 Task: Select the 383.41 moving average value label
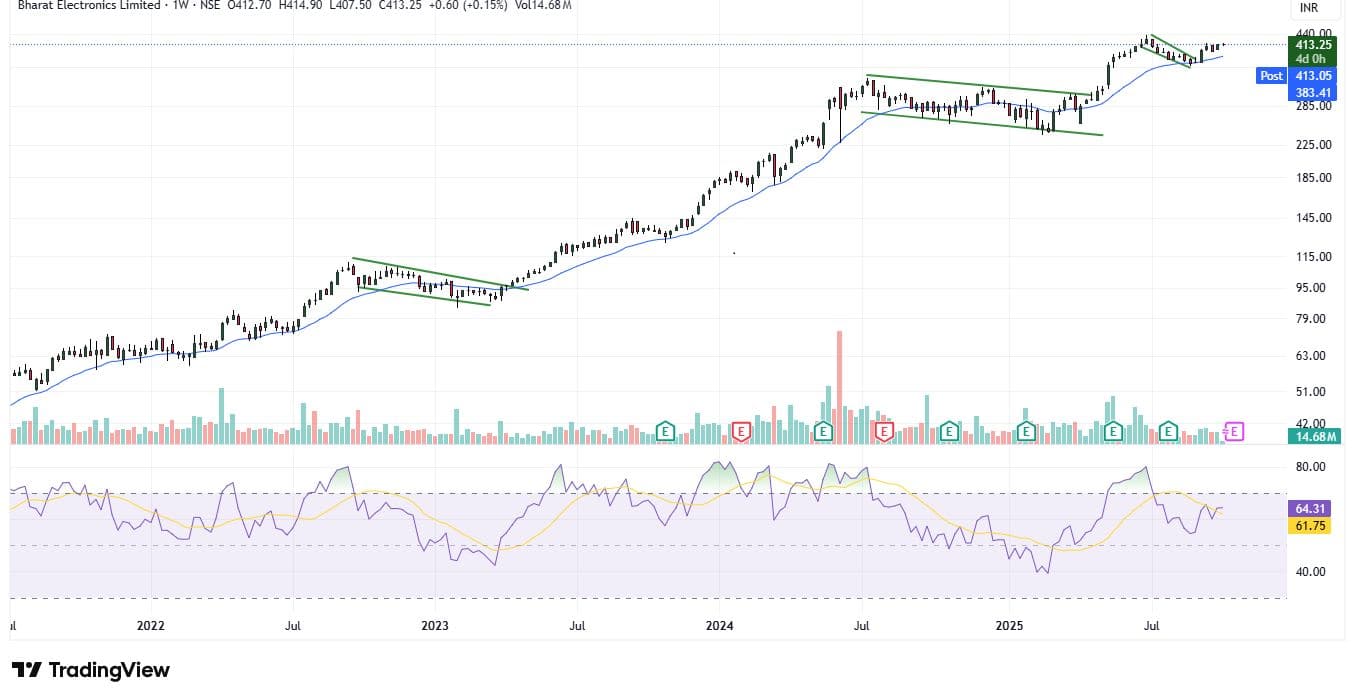[x=1312, y=92]
